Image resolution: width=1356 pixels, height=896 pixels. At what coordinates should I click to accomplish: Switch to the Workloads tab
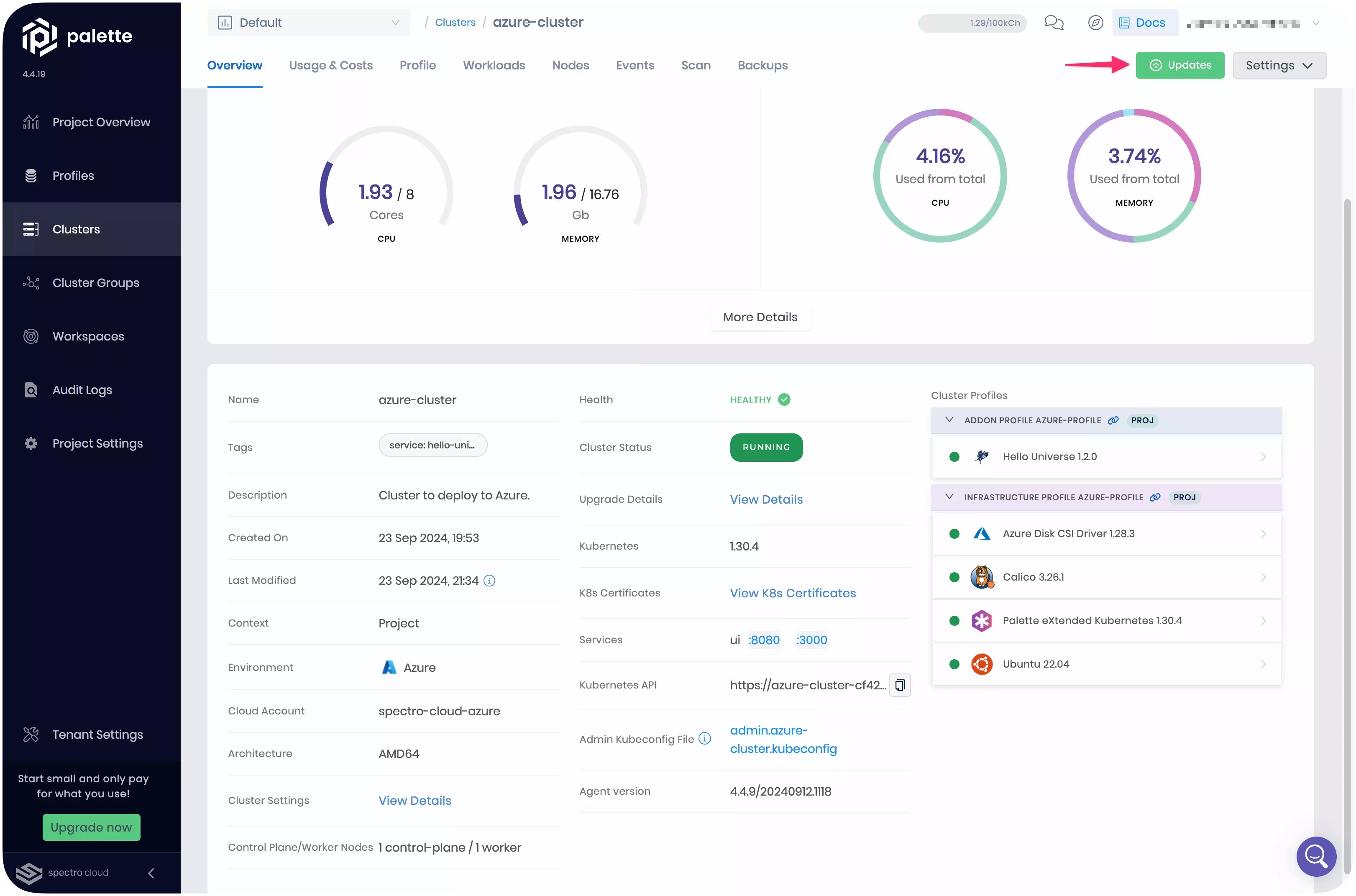pos(494,65)
